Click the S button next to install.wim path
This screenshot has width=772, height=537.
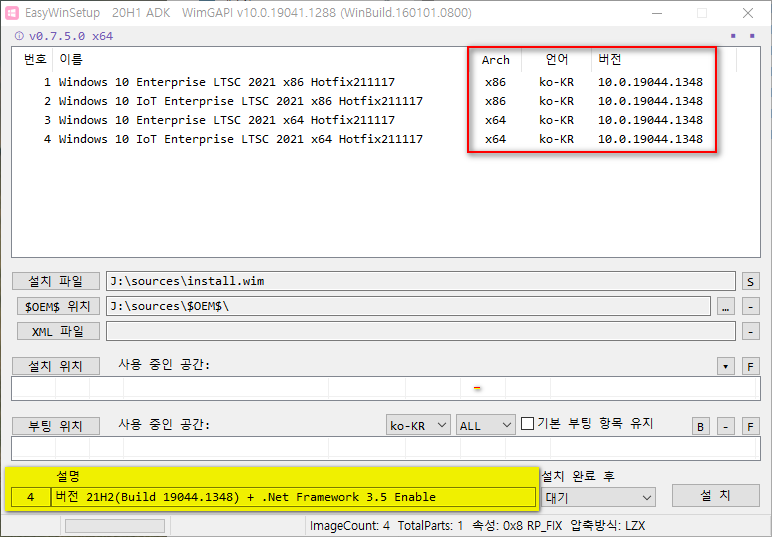(750, 282)
